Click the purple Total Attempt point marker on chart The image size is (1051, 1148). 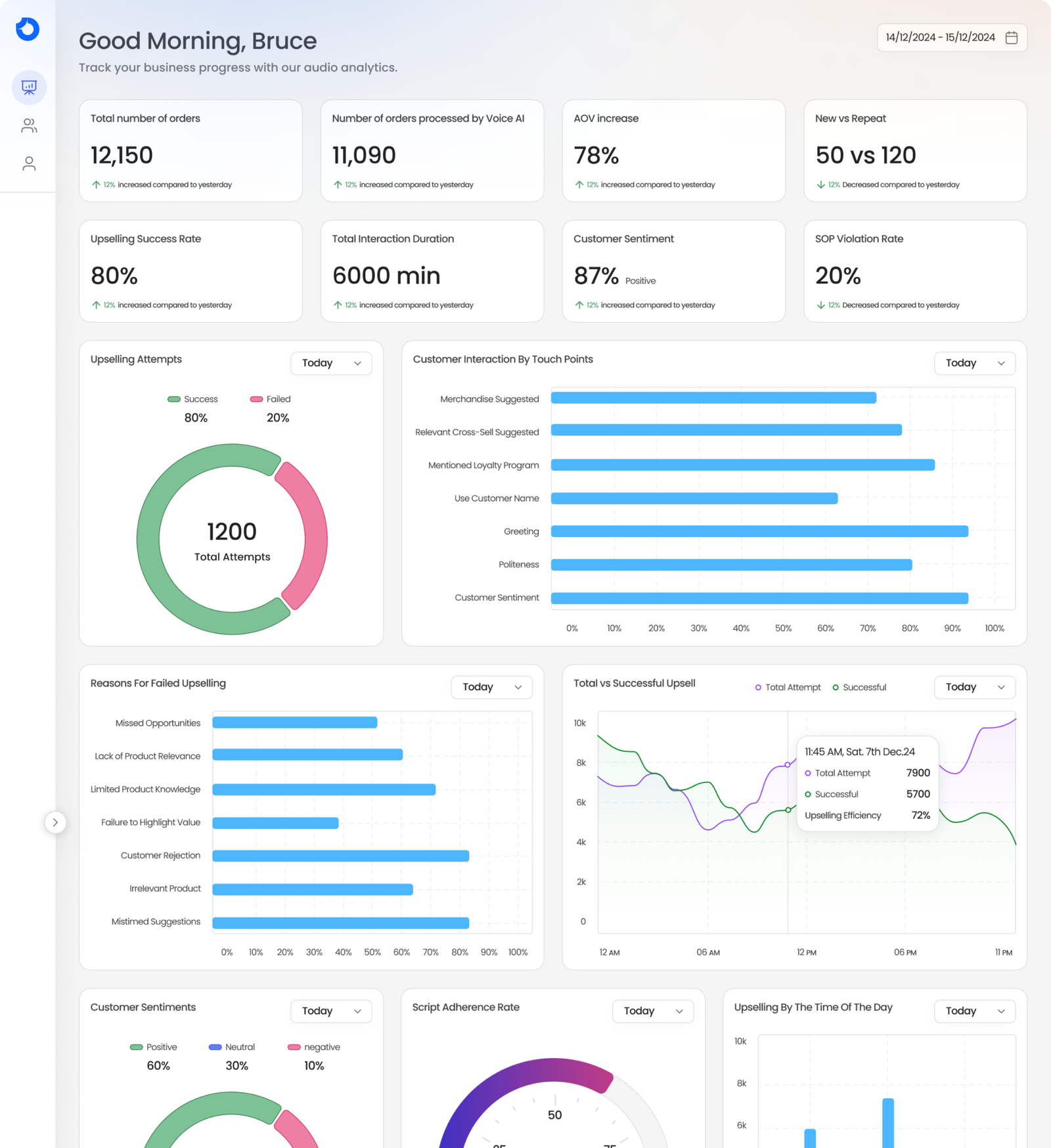(x=788, y=765)
